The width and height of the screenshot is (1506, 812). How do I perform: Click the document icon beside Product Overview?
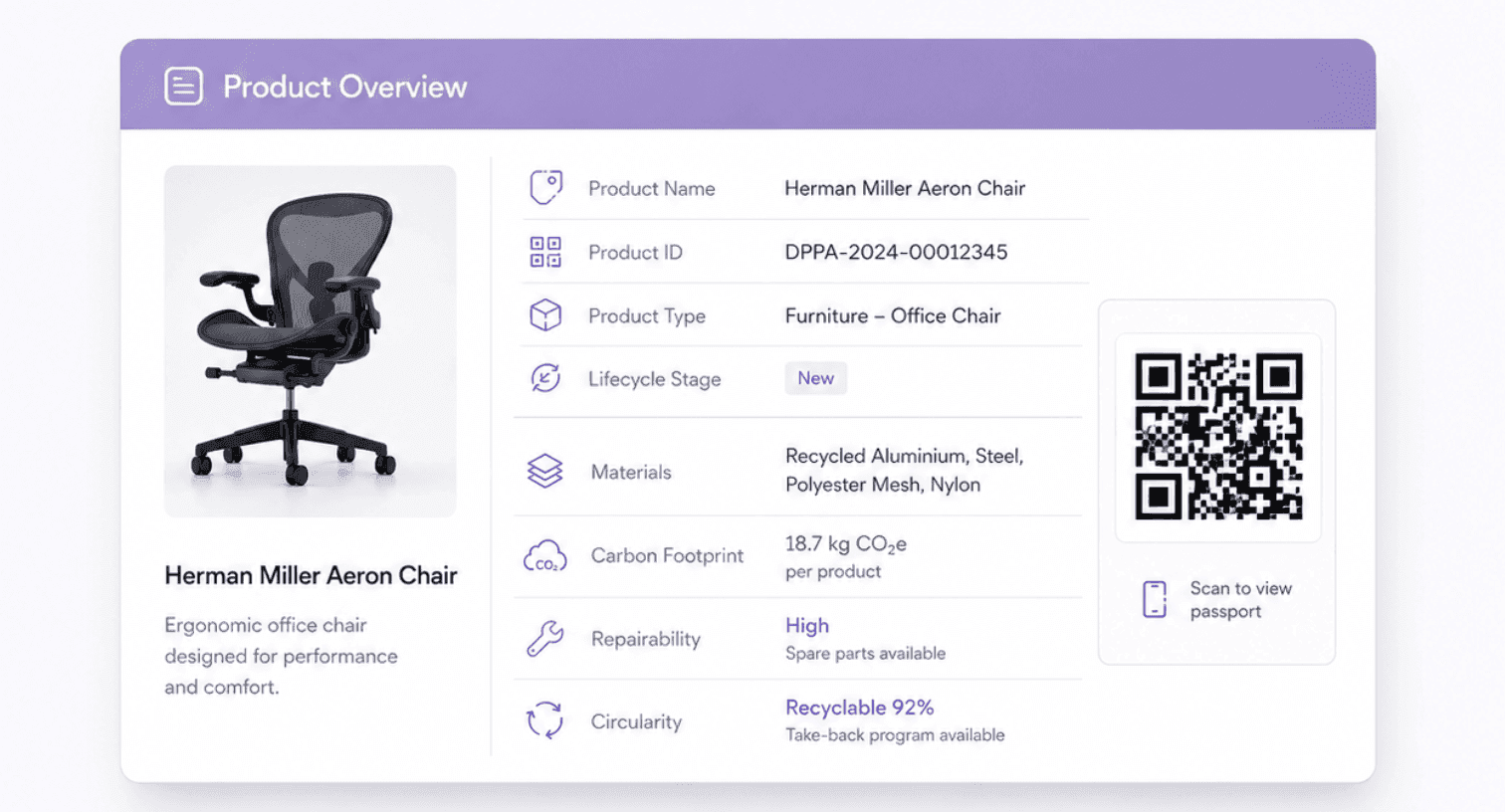(x=183, y=87)
